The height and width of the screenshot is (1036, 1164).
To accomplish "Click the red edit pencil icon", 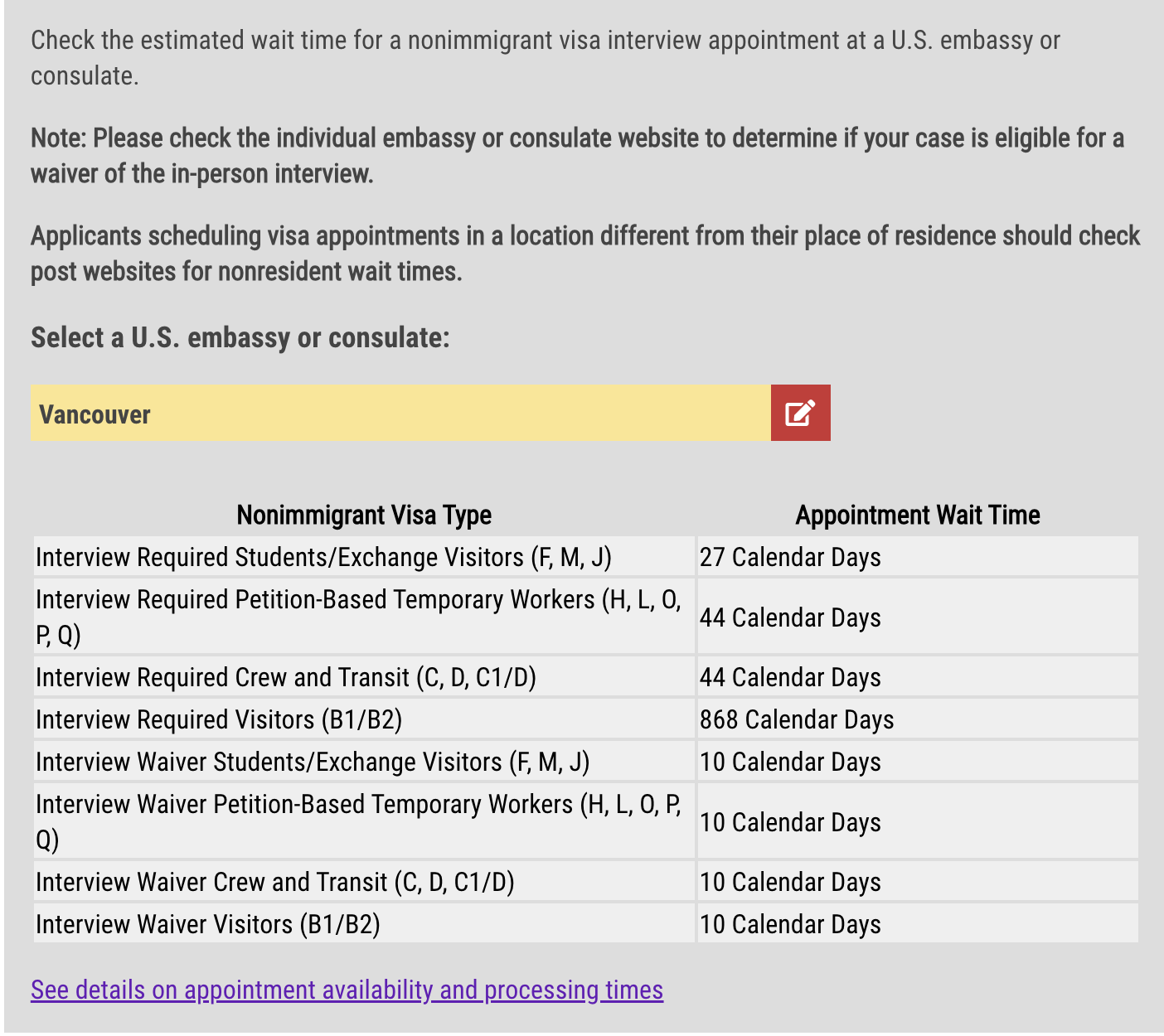I will [x=800, y=413].
